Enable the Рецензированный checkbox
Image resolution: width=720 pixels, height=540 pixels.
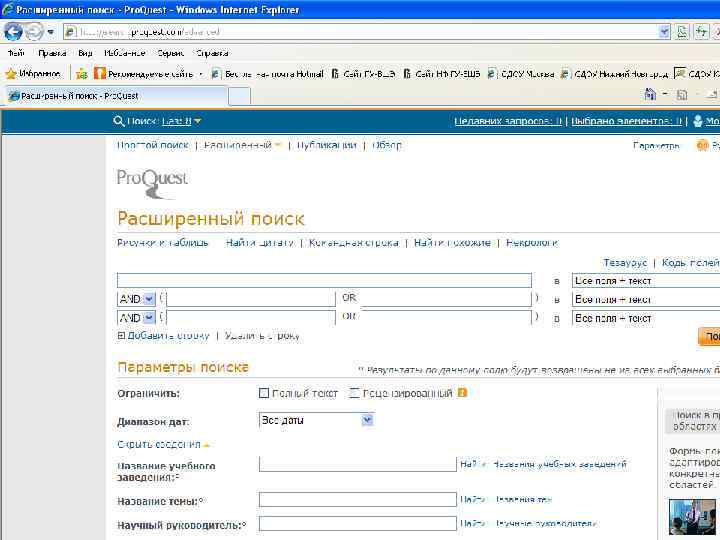pos(354,393)
